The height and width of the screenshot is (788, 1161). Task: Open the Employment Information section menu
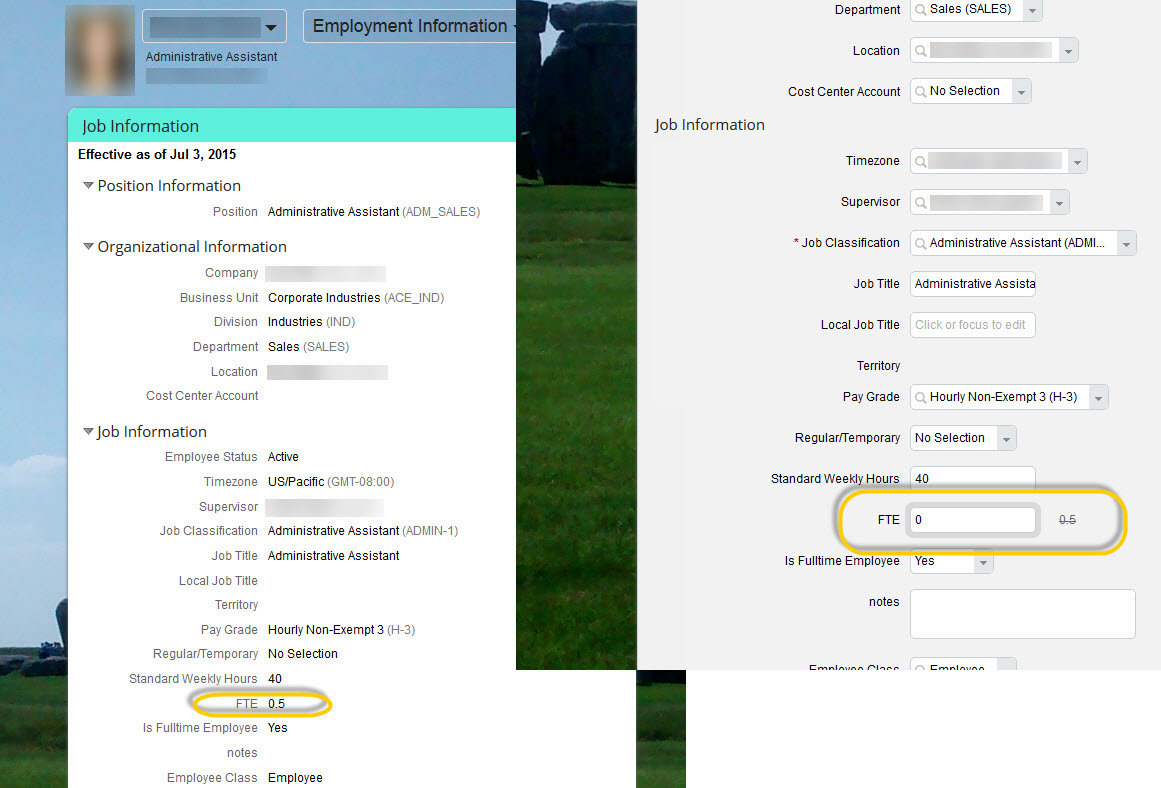409,26
